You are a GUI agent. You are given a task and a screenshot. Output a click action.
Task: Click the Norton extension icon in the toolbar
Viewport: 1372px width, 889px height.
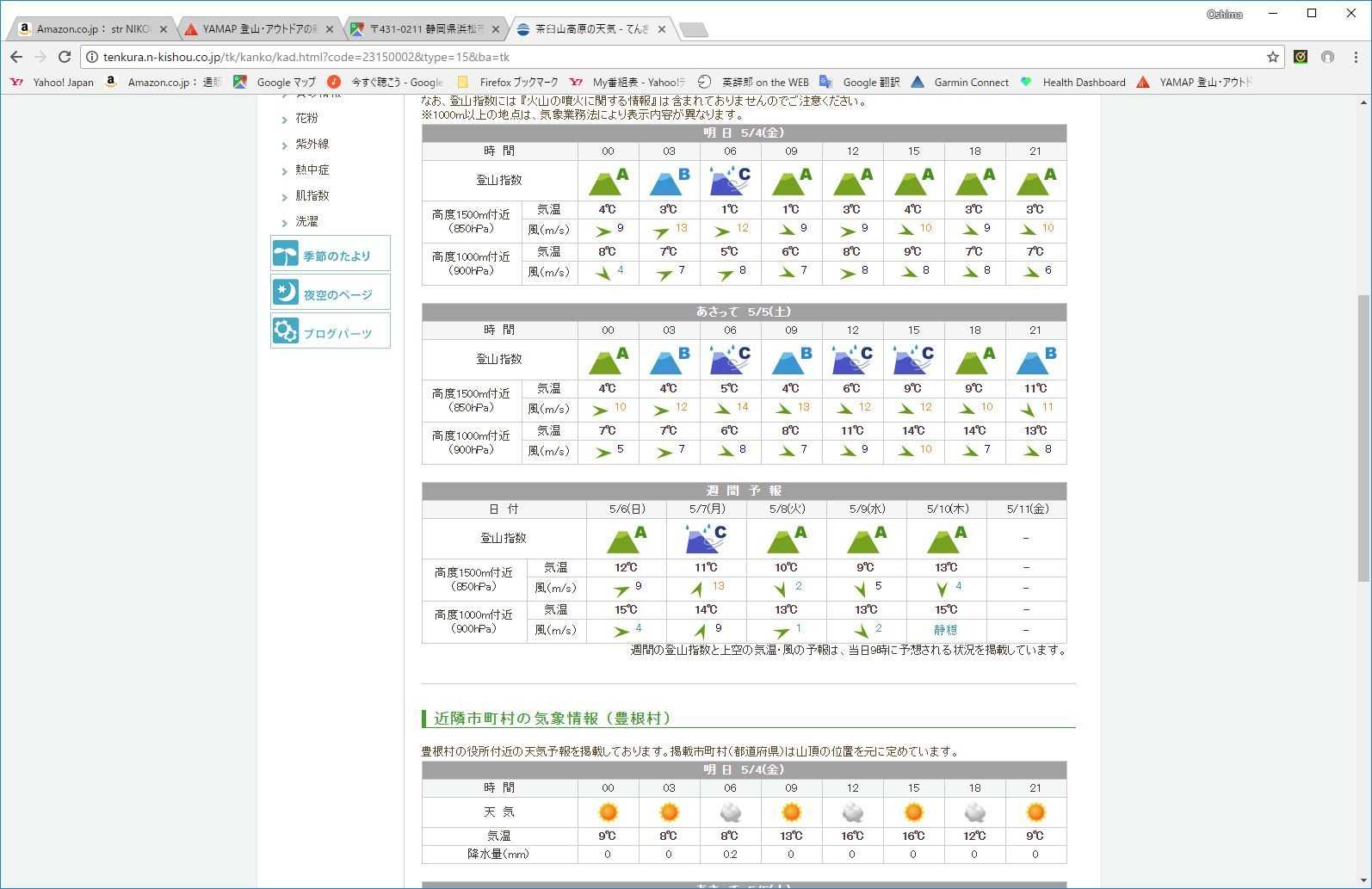click(1301, 57)
